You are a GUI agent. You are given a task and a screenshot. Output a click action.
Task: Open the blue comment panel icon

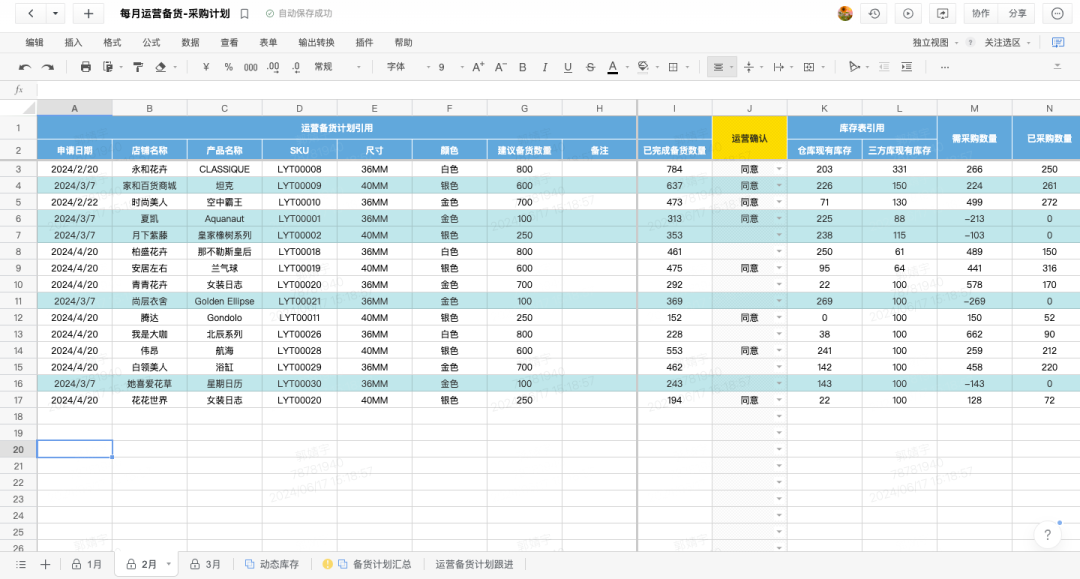1058,43
